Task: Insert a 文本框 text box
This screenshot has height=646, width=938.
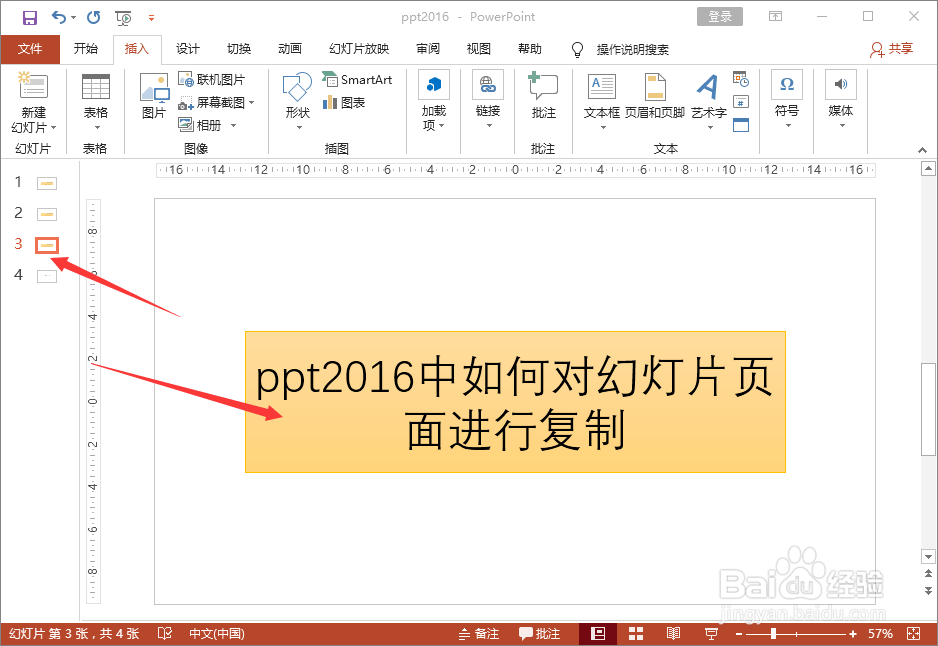Action: (602, 102)
